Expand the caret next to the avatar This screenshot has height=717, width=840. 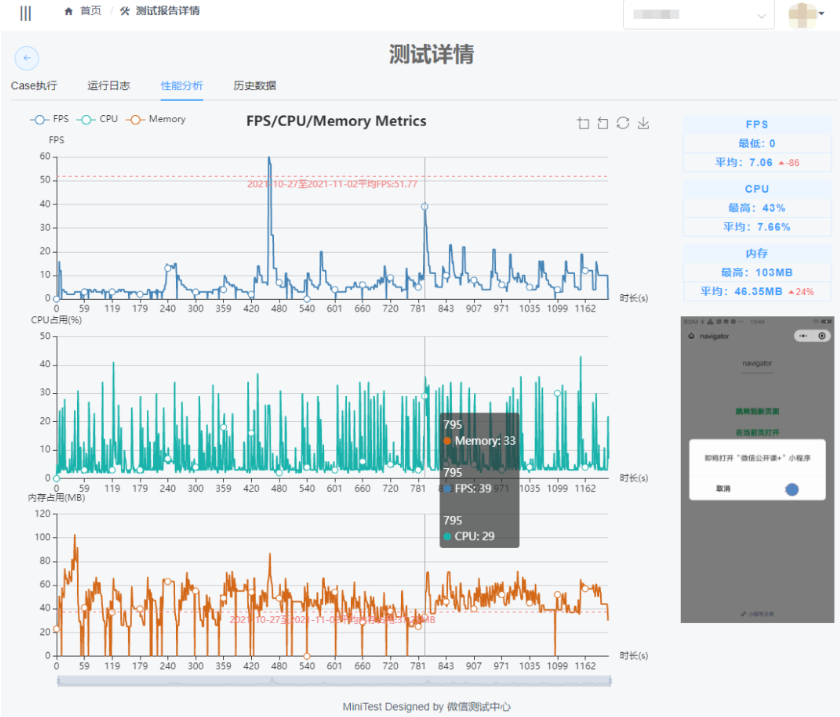pos(821,14)
